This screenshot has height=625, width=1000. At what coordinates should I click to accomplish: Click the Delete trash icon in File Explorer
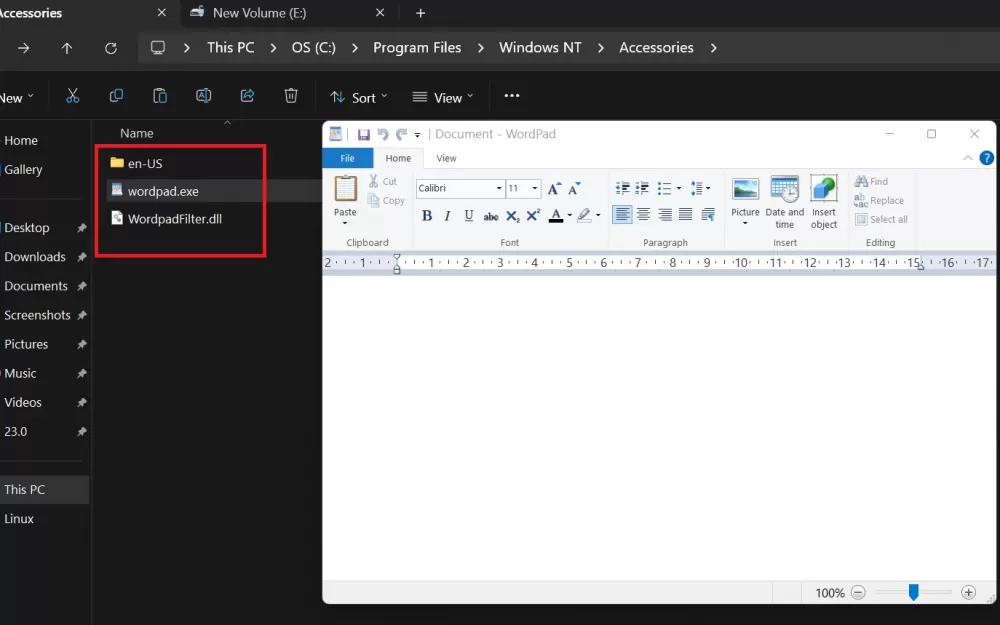(291, 96)
